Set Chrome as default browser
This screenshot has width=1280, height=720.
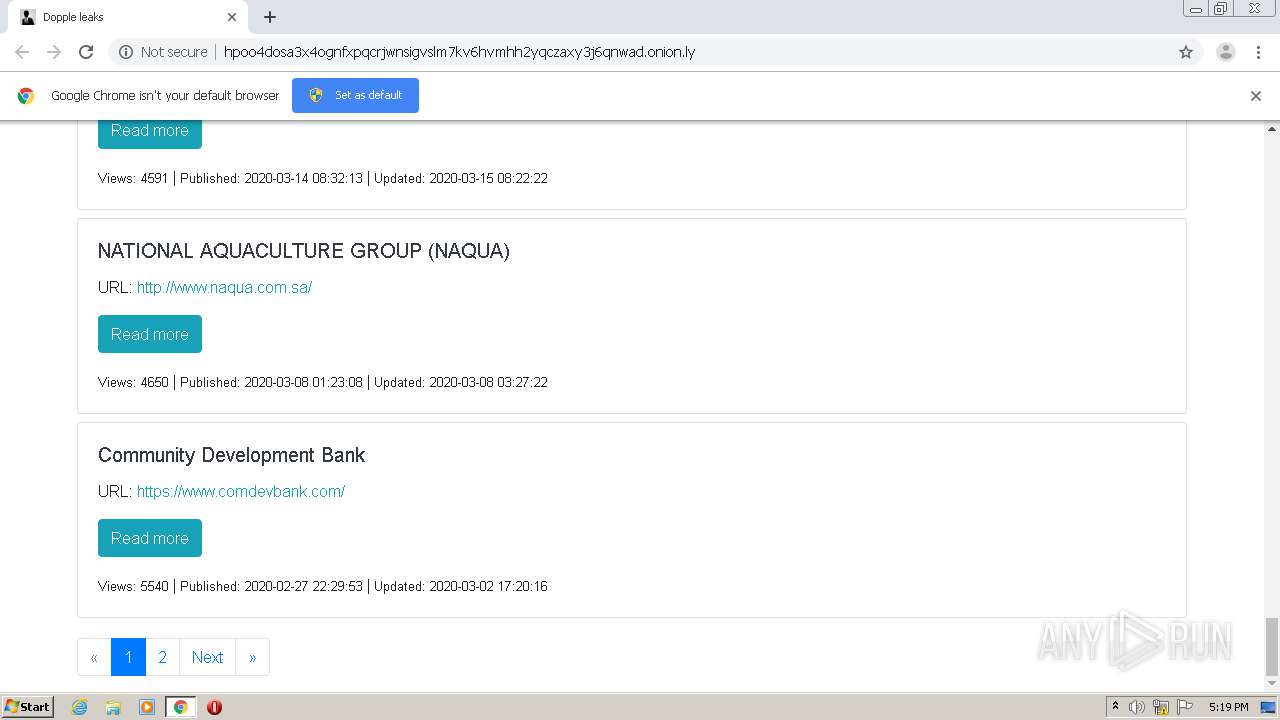(x=355, y=95)
